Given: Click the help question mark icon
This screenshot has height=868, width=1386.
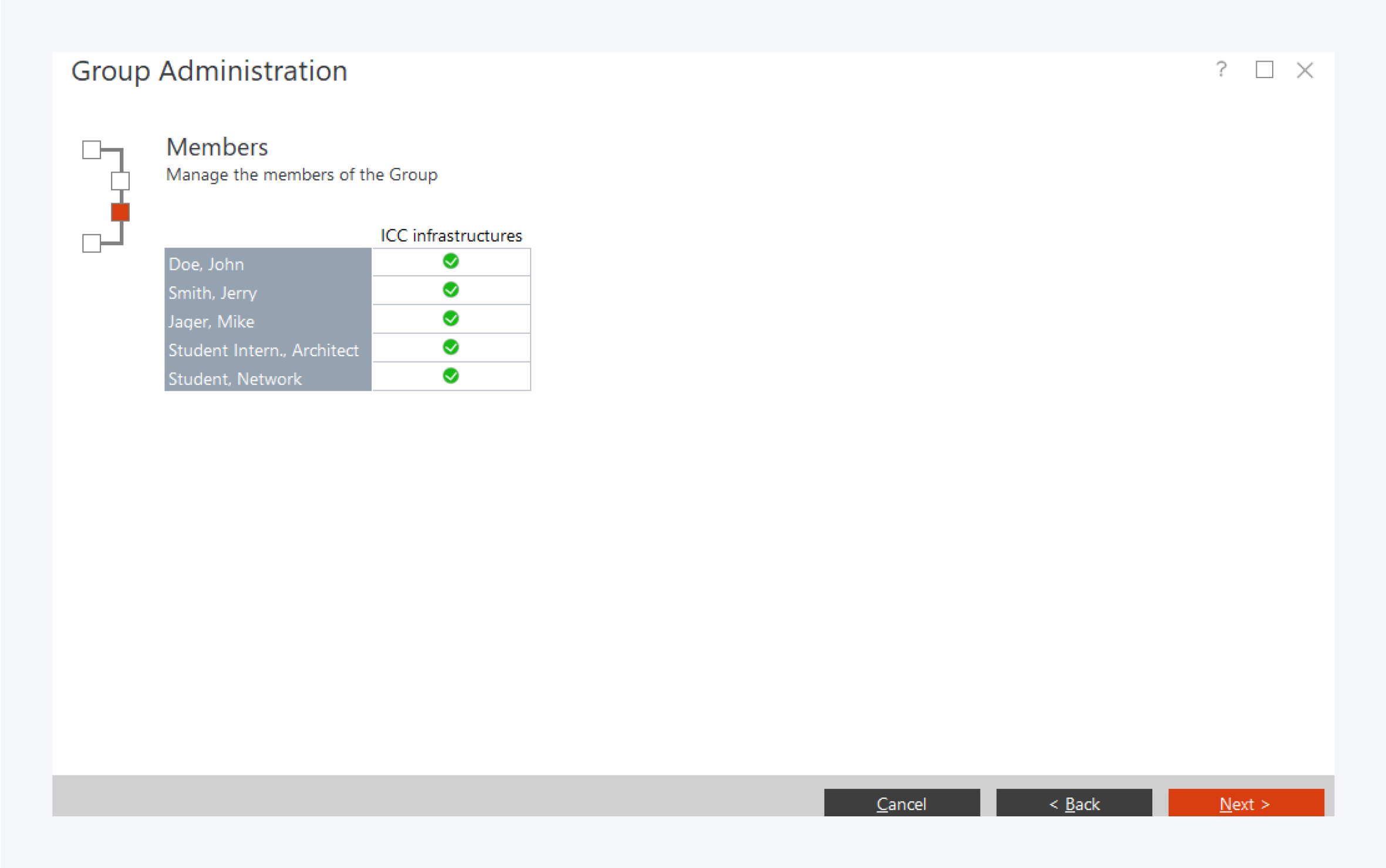Looking at the screenshot, I should 1221,70.
